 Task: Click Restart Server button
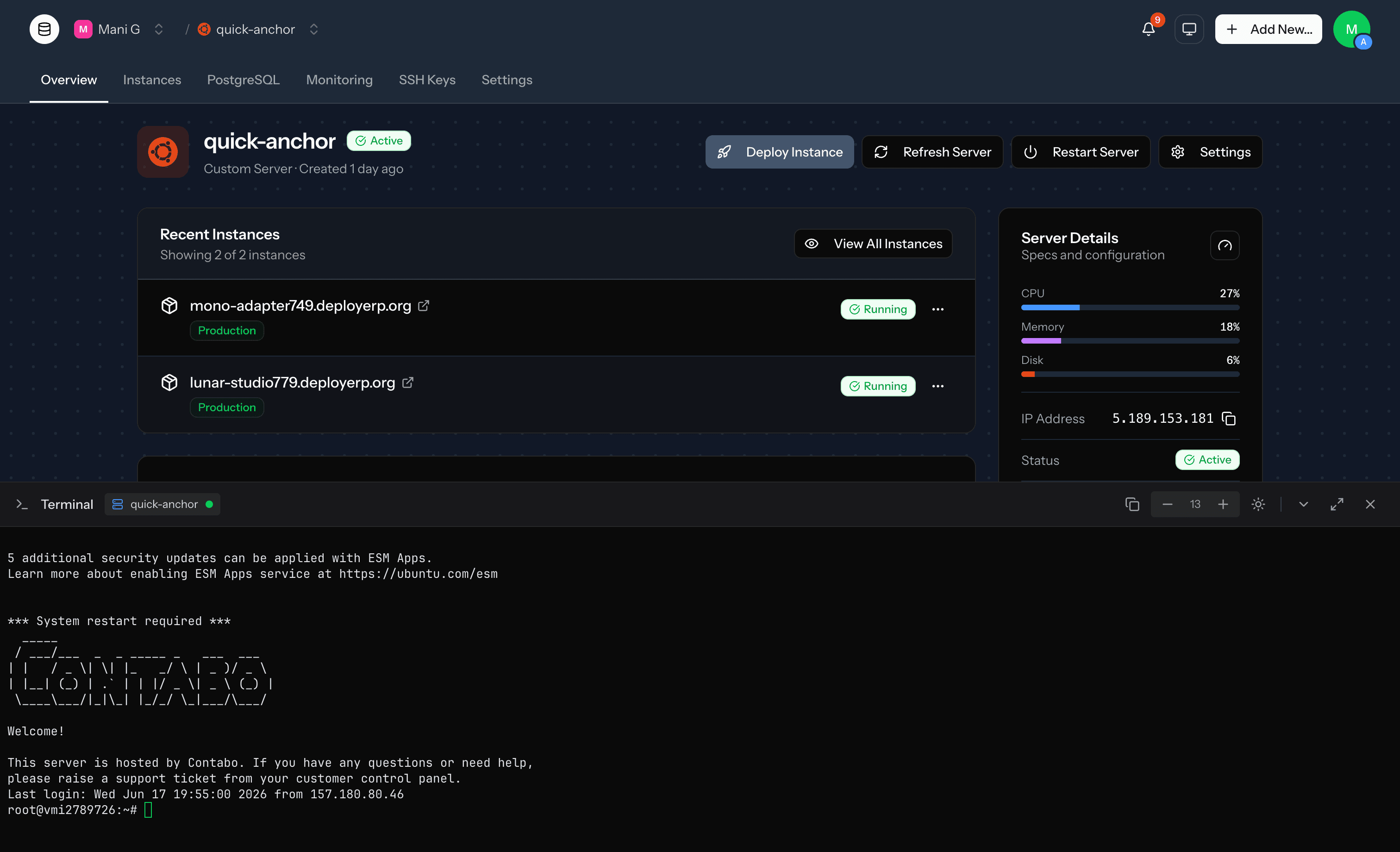click(1081, 152)
